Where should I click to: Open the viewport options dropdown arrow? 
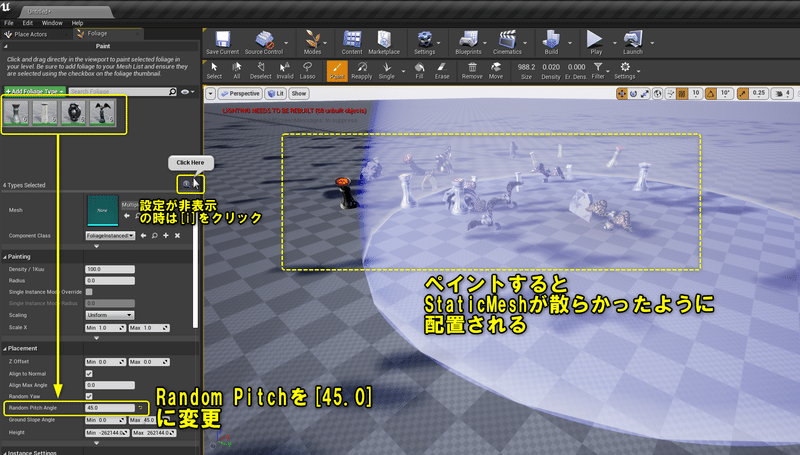[210, 93]
